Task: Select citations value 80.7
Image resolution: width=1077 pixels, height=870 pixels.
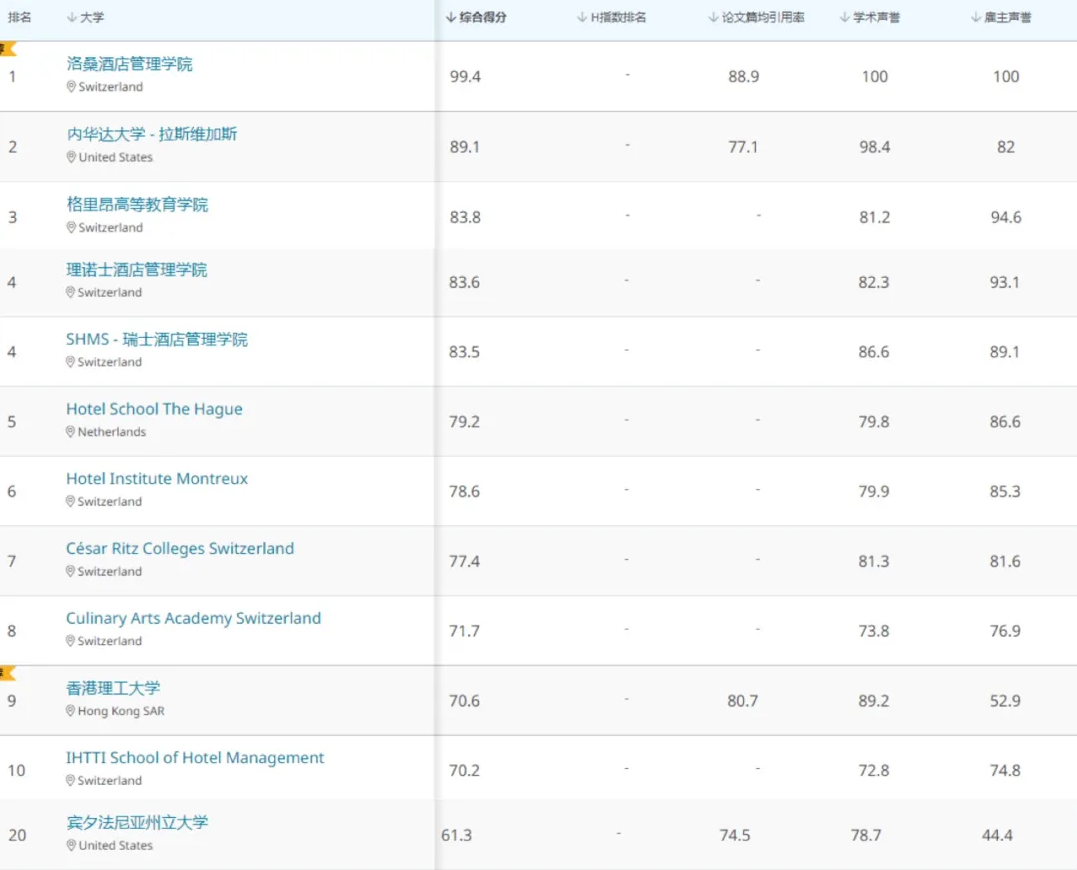Action: point(742,700)
